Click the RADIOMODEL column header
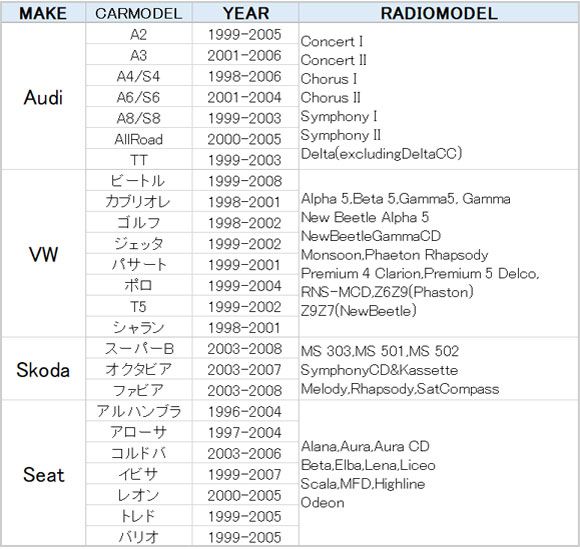 [439, 13]
